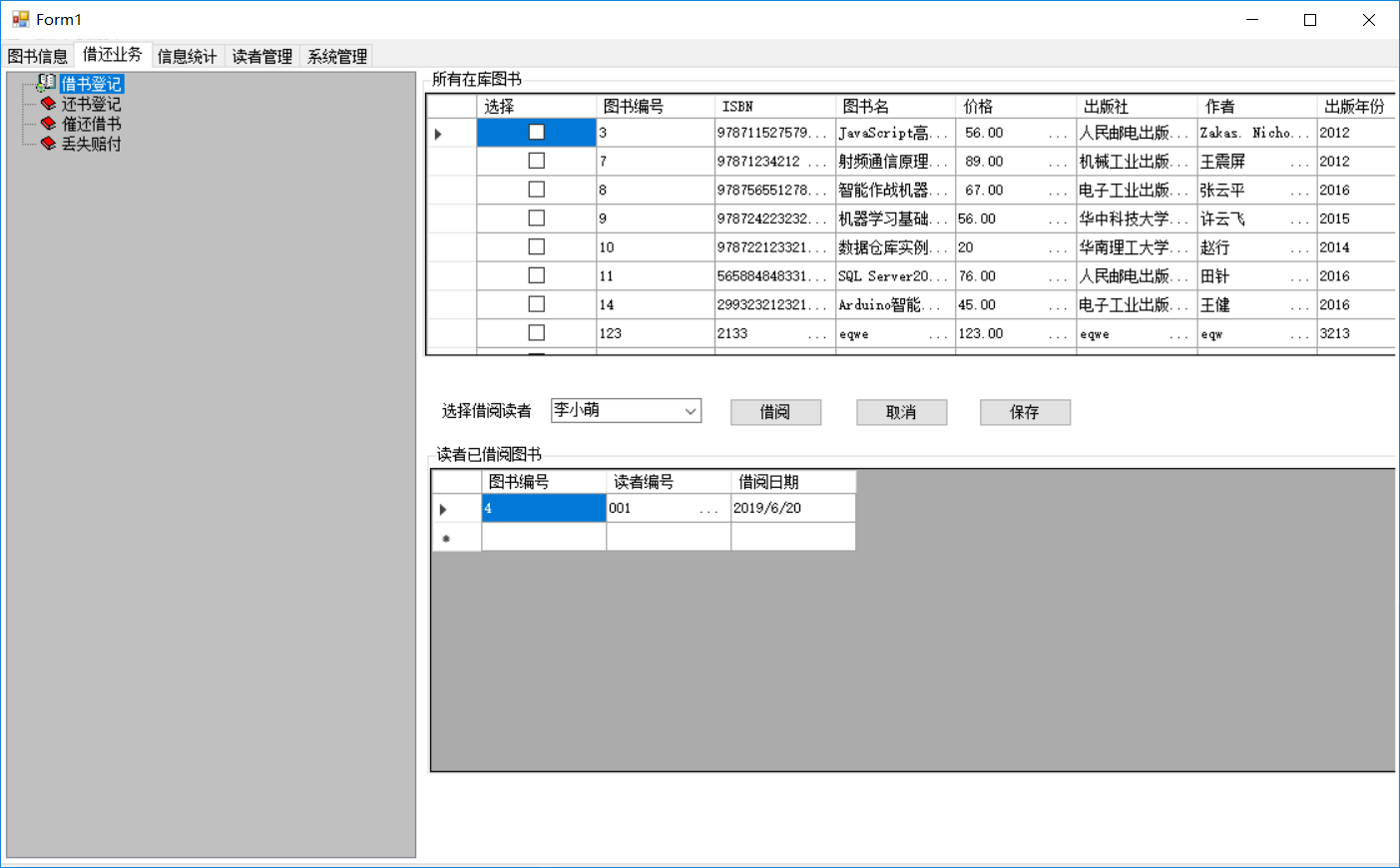Click row selector arrow in borrowed books grid
The width and height of the screenshot is (1400, 868).
(x=444, y=509)
